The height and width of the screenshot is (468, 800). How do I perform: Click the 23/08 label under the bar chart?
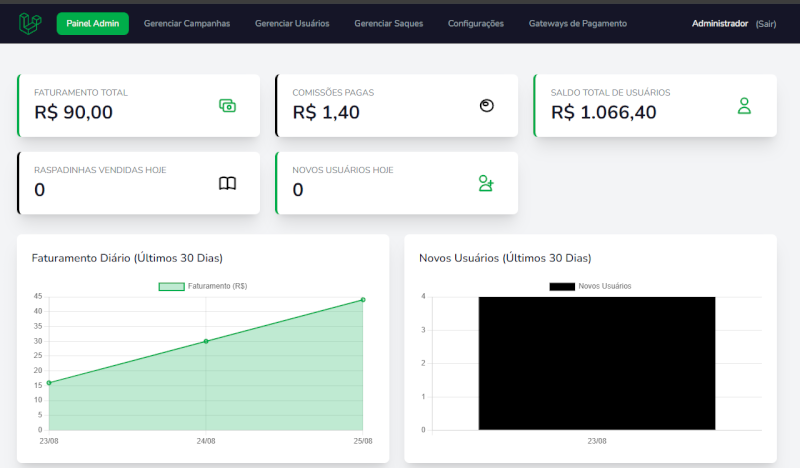pyautogui.click(x=597, y=441)
